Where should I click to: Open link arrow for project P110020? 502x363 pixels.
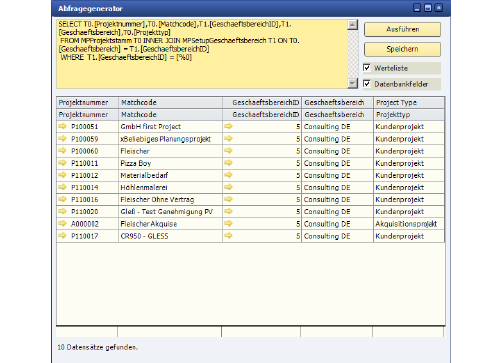point(62,211)
